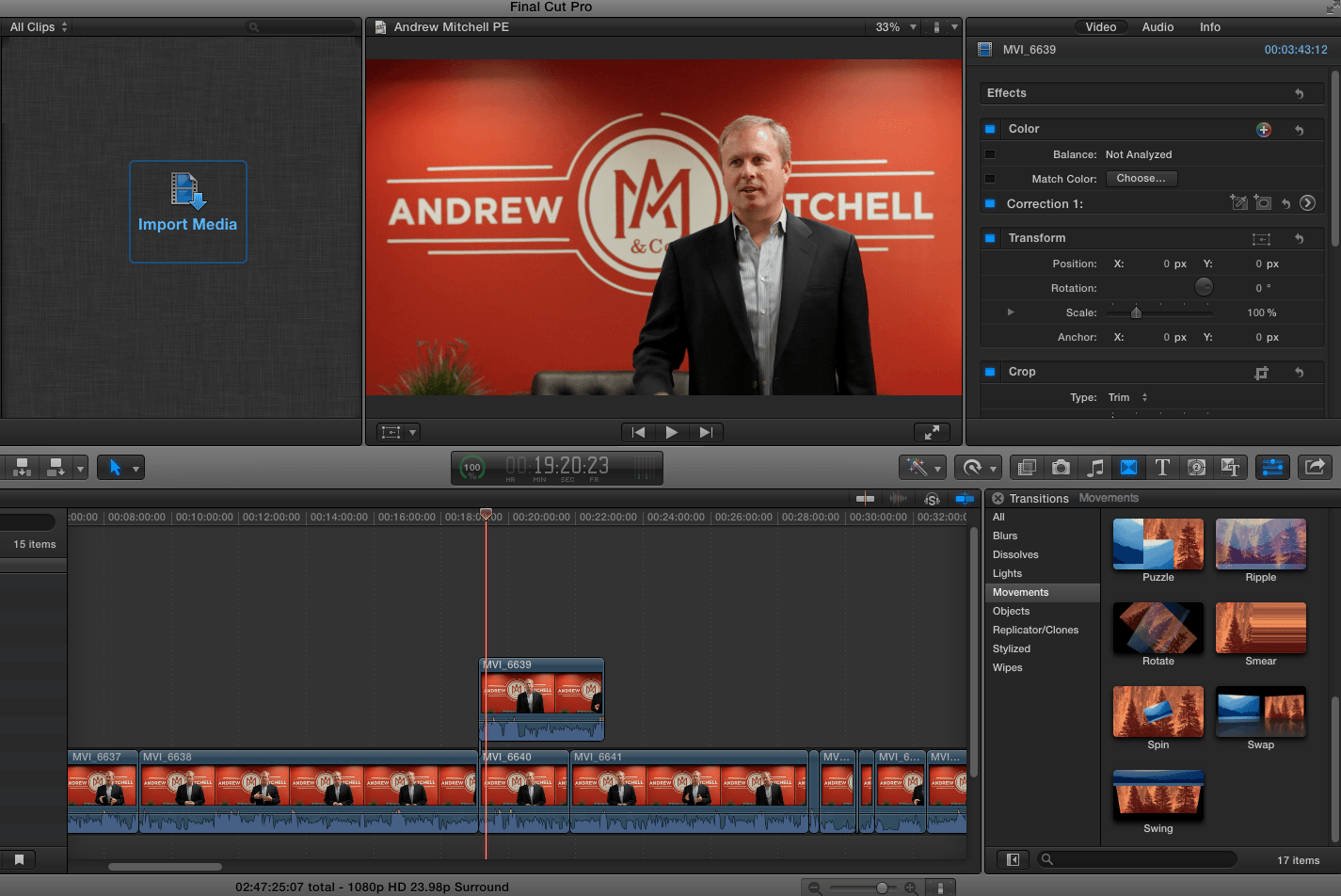
Task: Add a color mask with the eyedropper icon
Action: click(x=1238, y=203)
